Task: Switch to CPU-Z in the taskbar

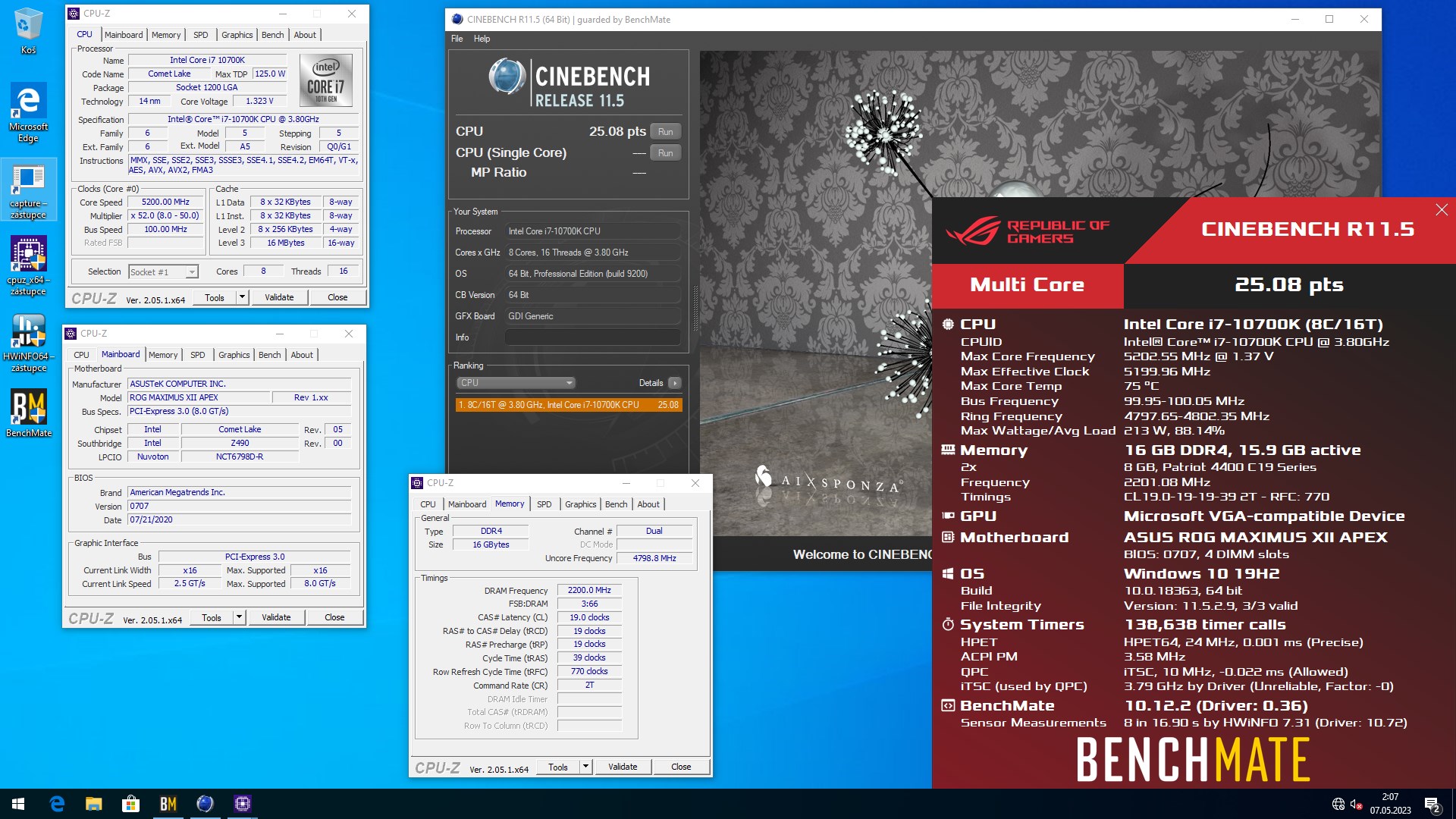Action: point(243,804)
